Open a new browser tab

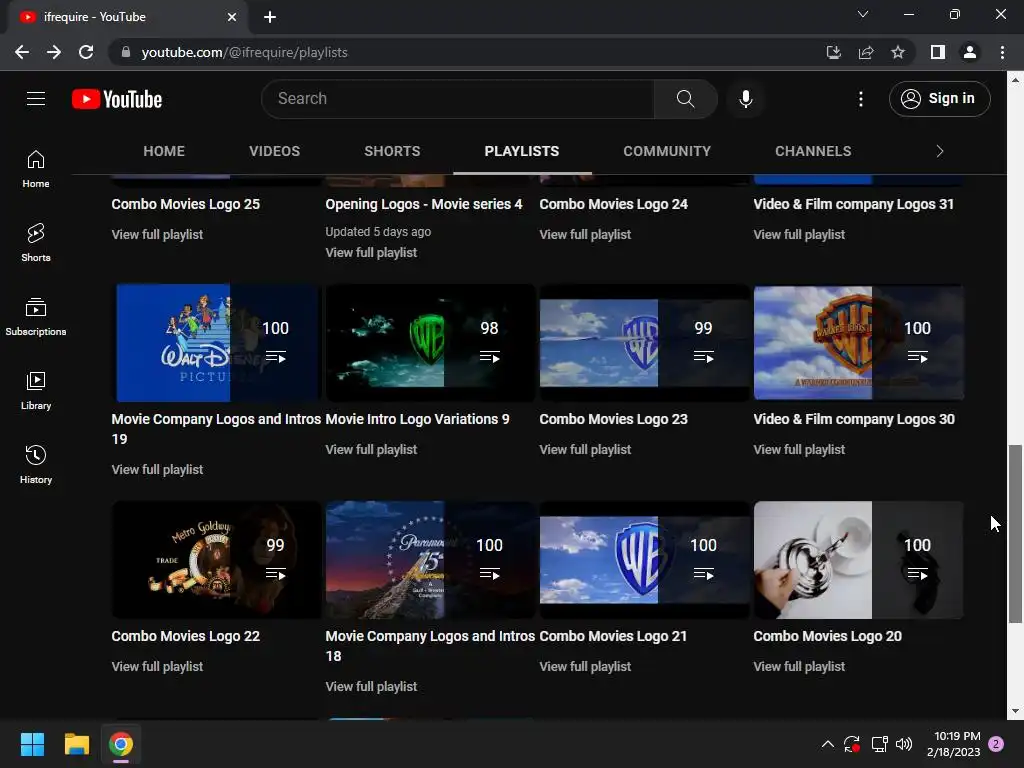[270, 17]
